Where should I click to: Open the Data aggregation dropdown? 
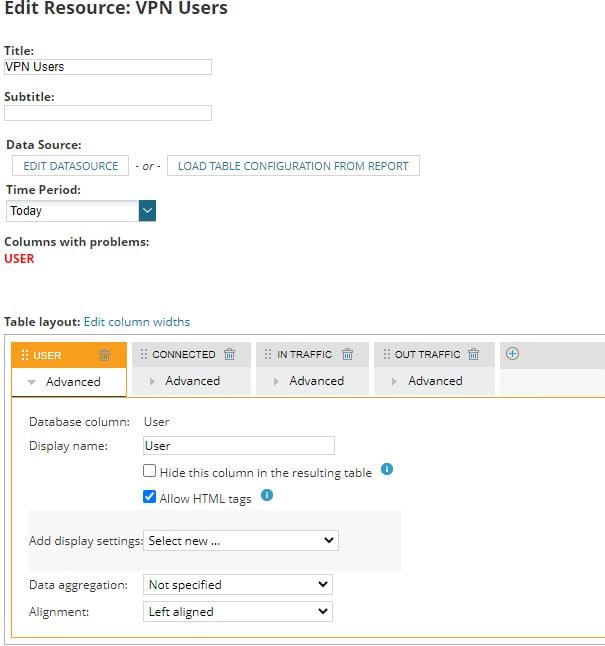(238, 585)
